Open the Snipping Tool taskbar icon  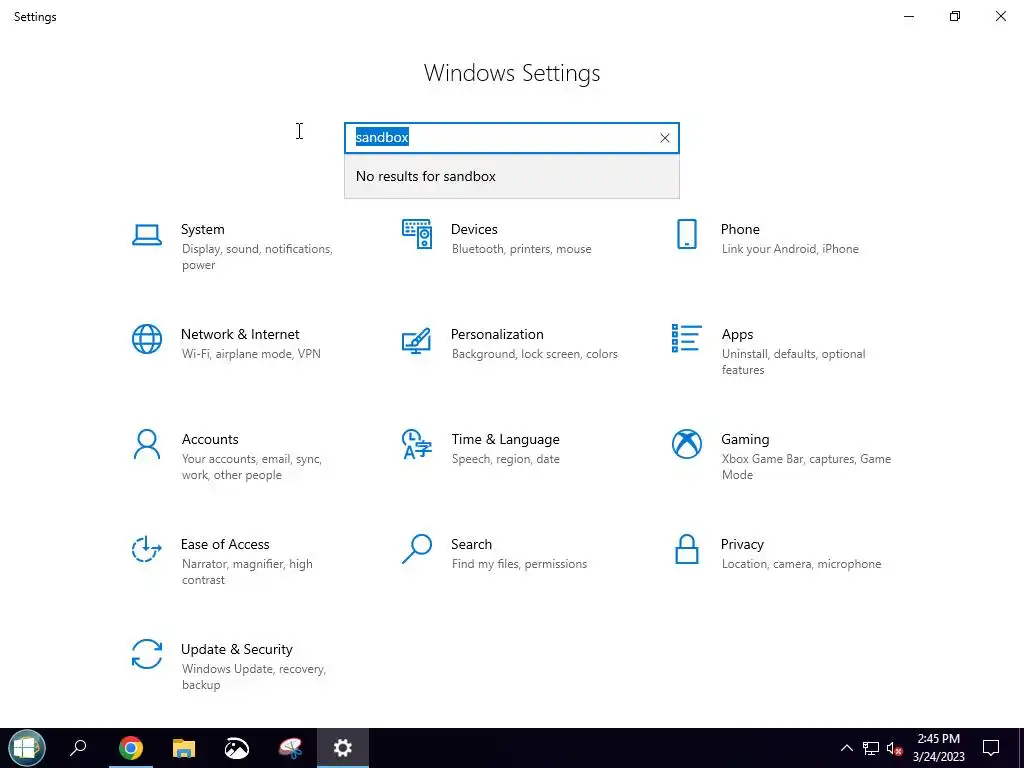290,748
